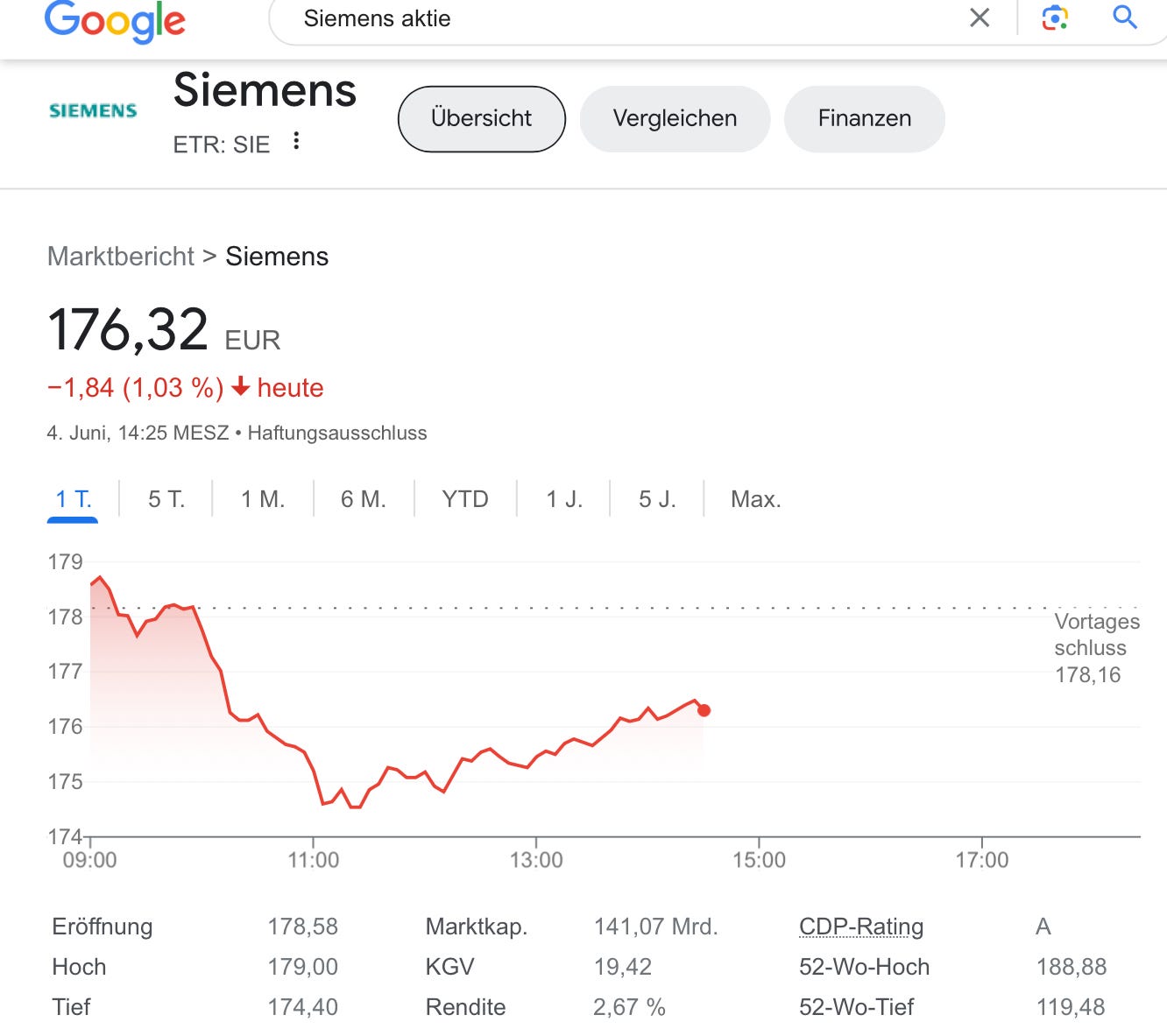Click the ETR: SIE ticker text
The image size is (1167, 1036).
tap(222, 144)
